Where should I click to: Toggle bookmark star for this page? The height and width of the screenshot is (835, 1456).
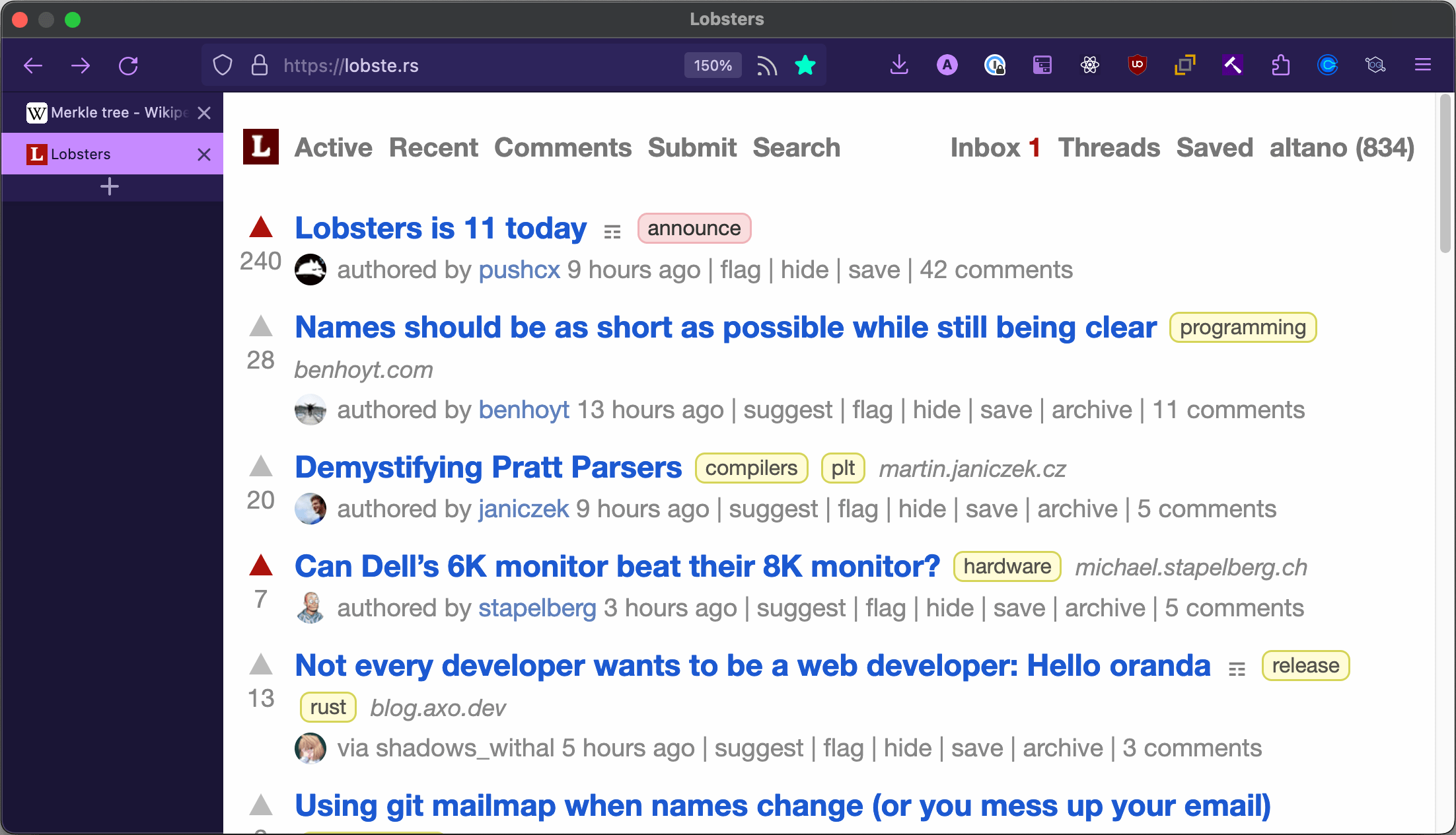[x=805, y=65]
